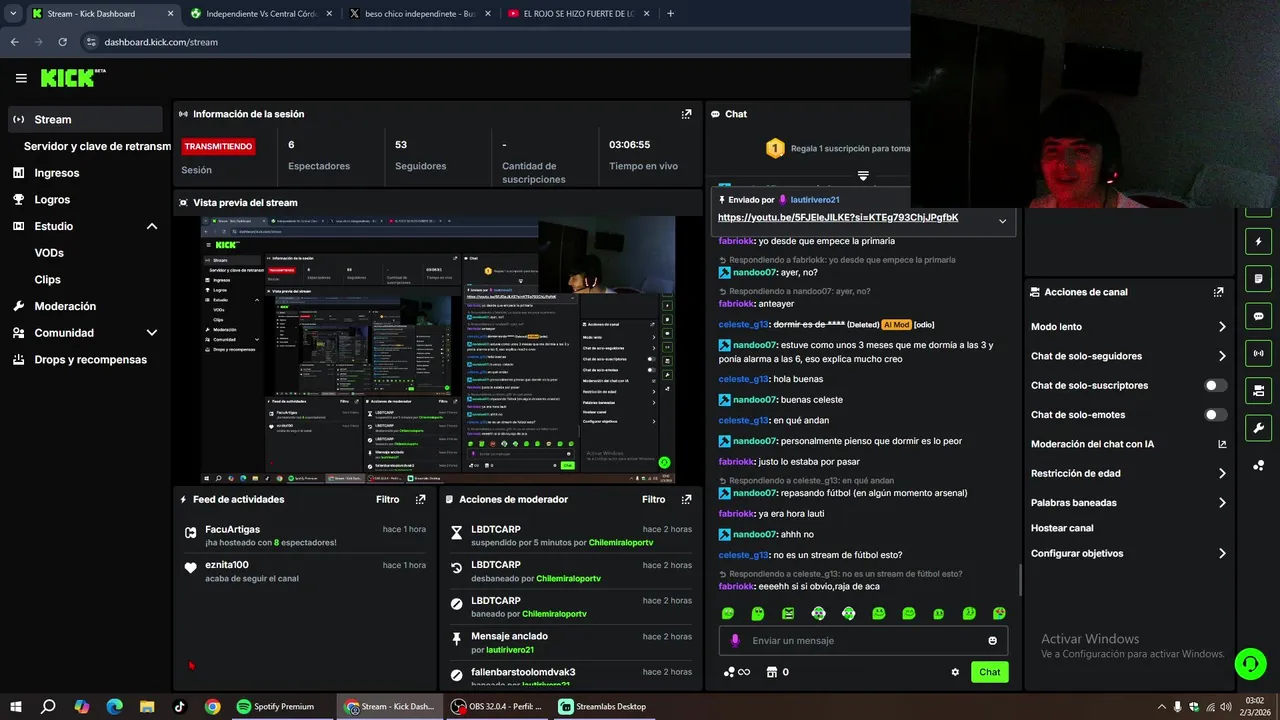The width and height of the screenshot is (1280, 720).
Task: Click the wrench sidebar widget icon
Action: pos(1258,428)
